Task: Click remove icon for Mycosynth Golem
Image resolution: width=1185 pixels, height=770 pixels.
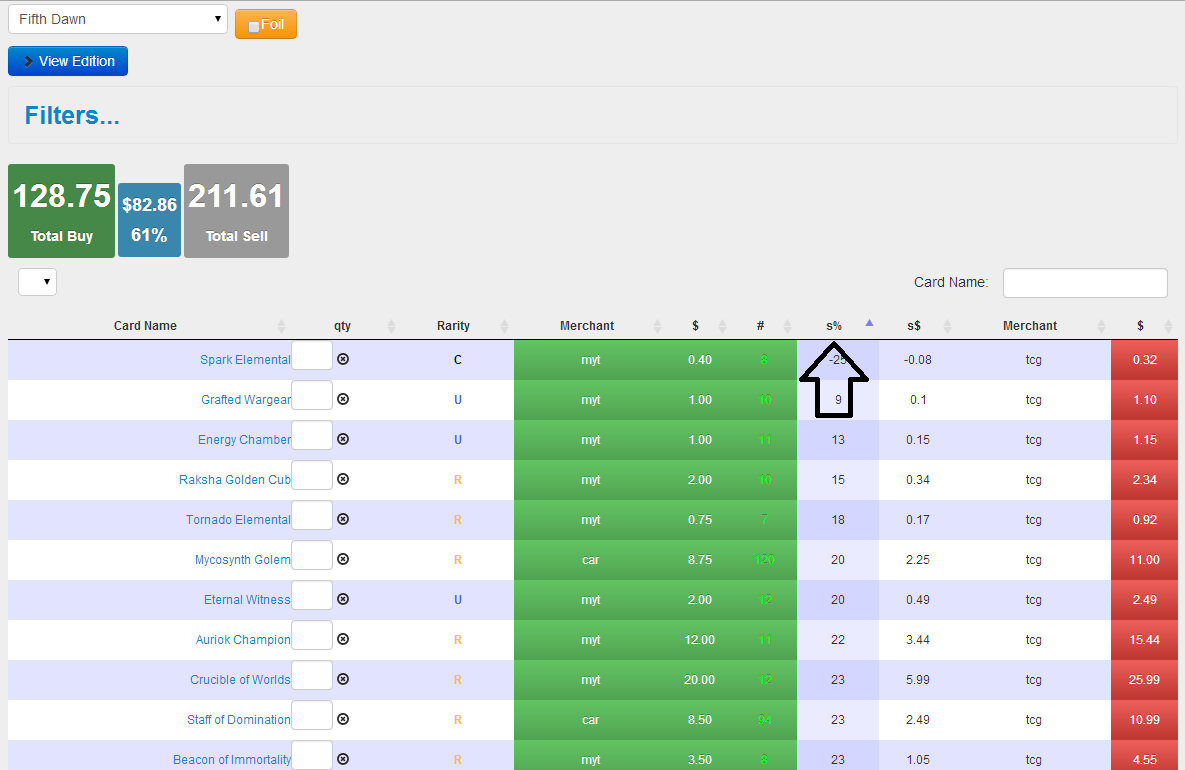Action: tap(343, 559)
